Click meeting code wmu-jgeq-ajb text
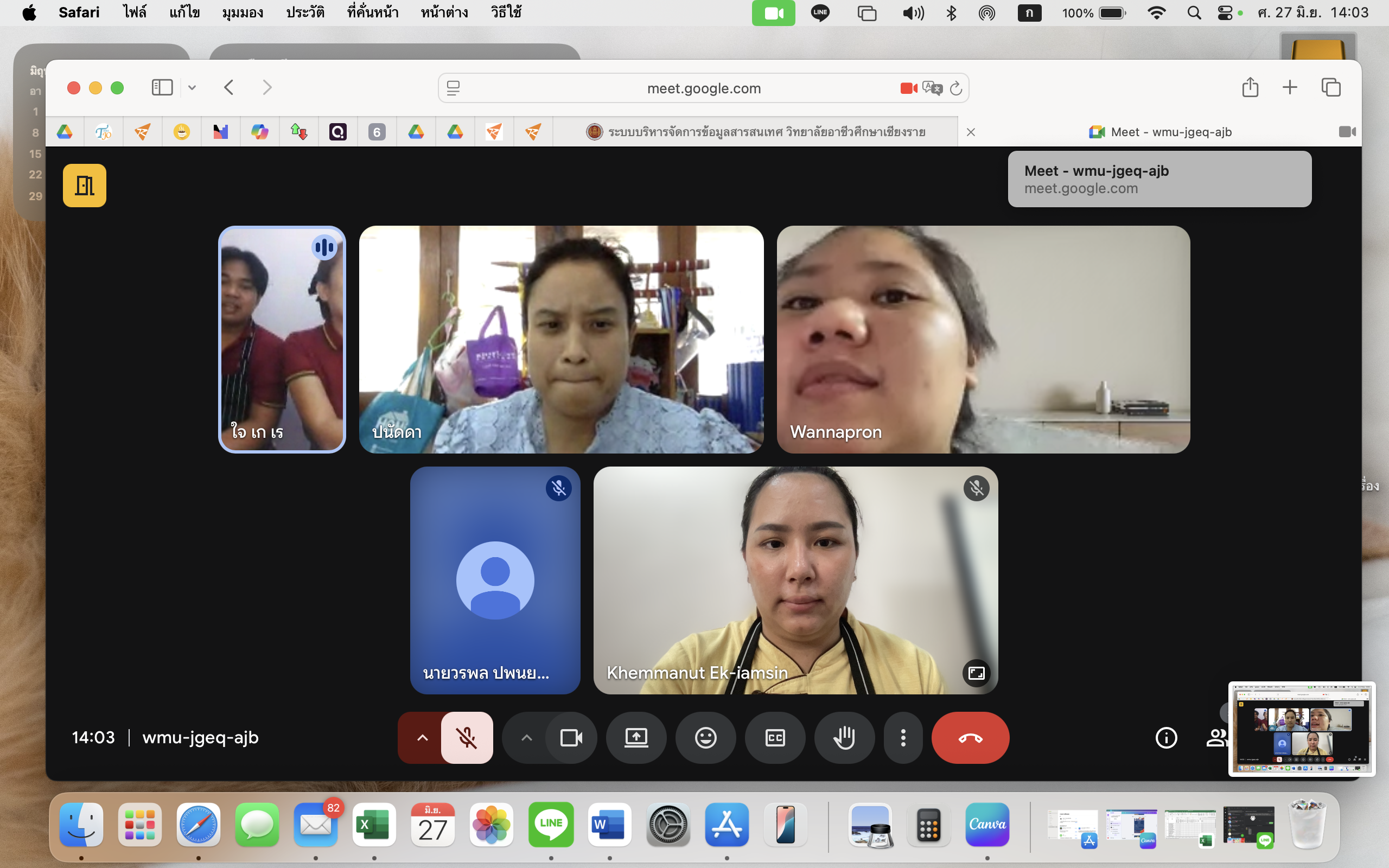The width and height of the screenshot is (1389, 868). click(x=200, y=738)
